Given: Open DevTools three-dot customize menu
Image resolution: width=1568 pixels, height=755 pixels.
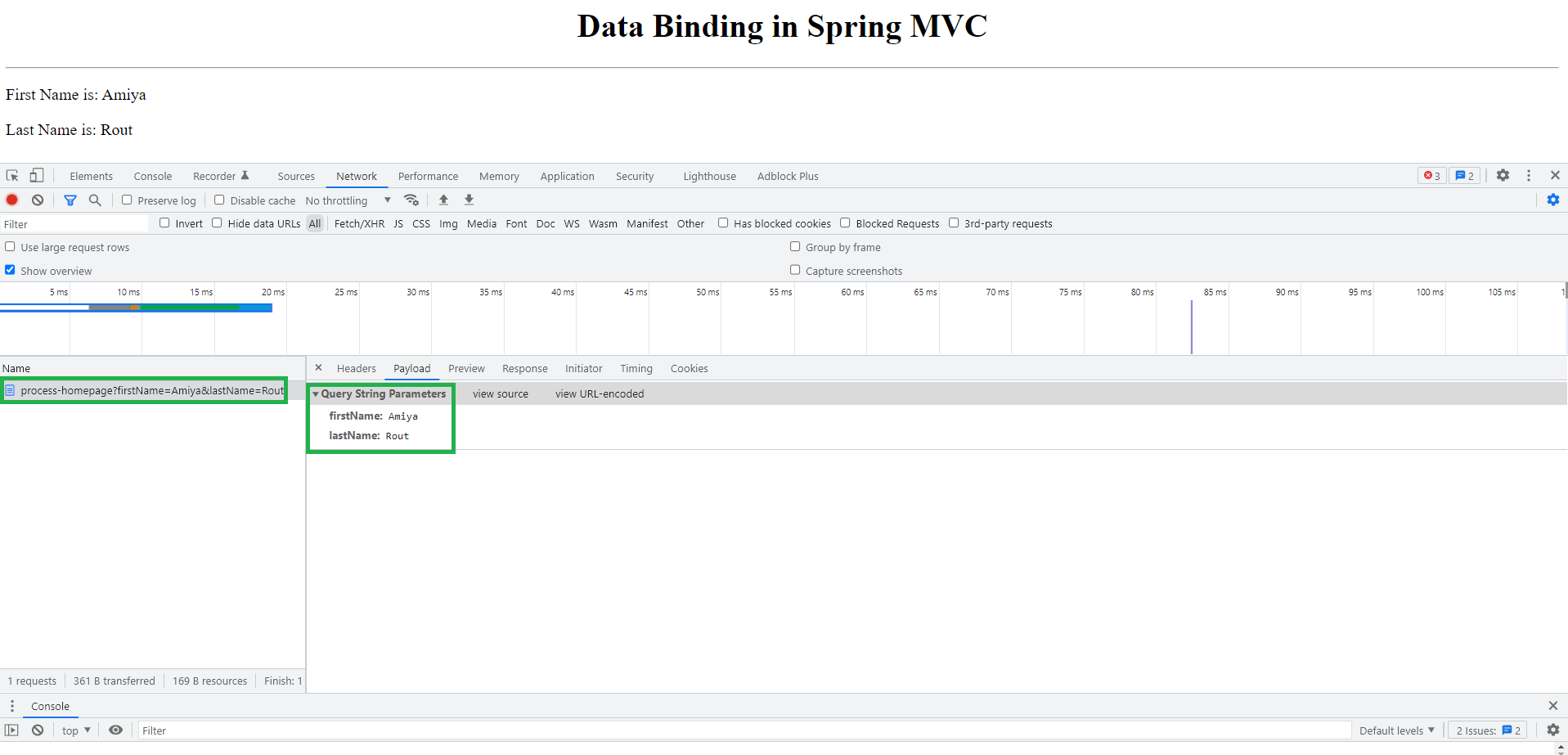Looking at the screenshot, I should point(1528,175).
